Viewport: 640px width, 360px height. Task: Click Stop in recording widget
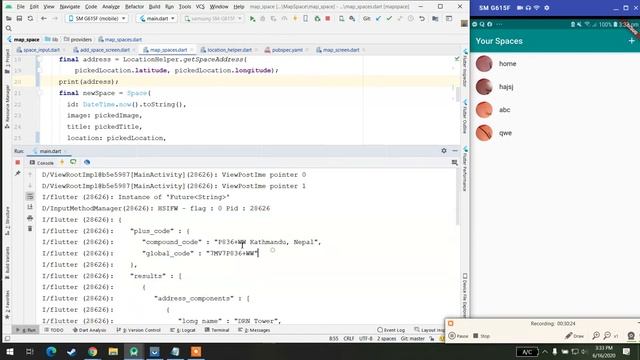pos(481,336)
